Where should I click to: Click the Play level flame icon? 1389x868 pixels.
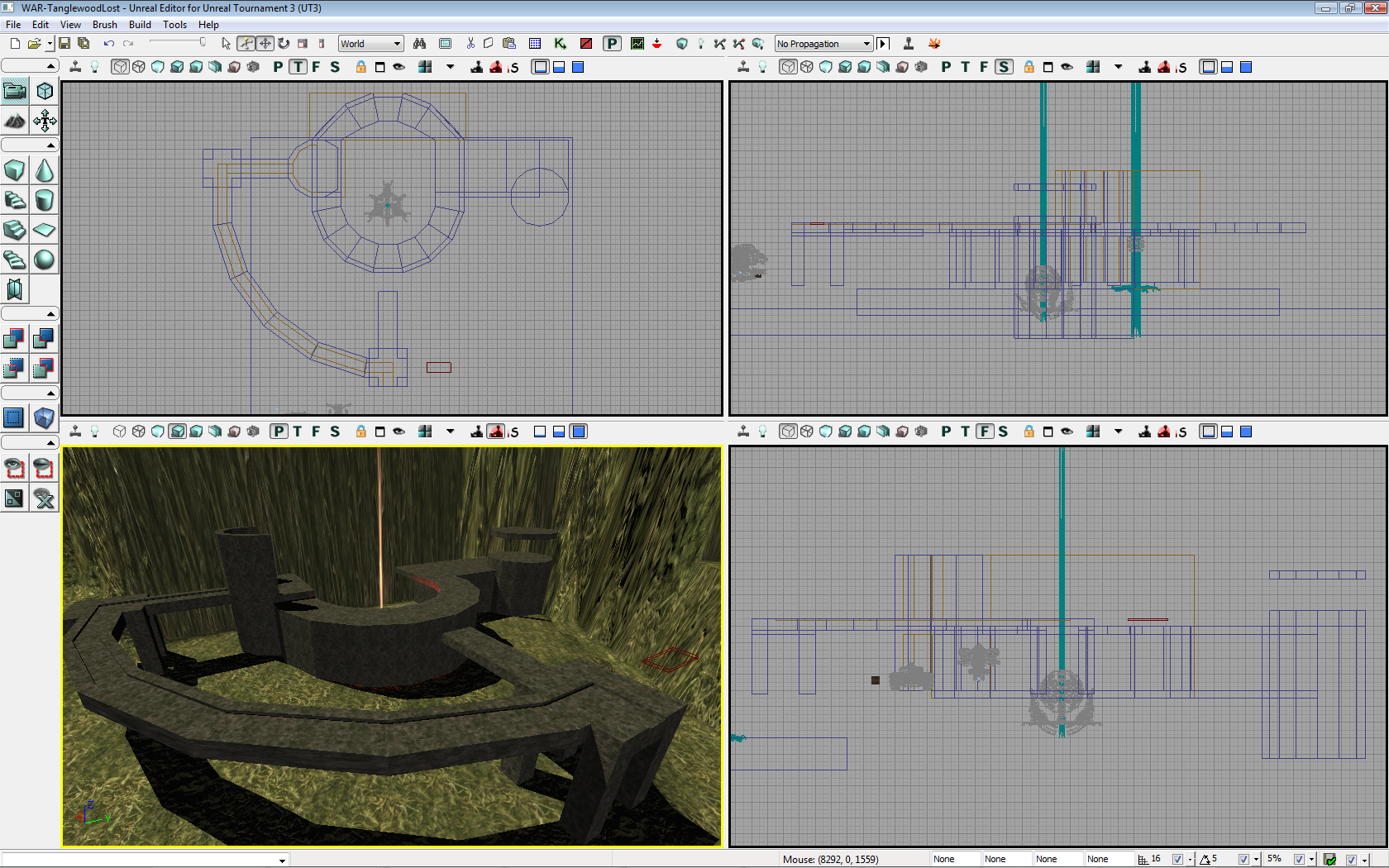934,44
